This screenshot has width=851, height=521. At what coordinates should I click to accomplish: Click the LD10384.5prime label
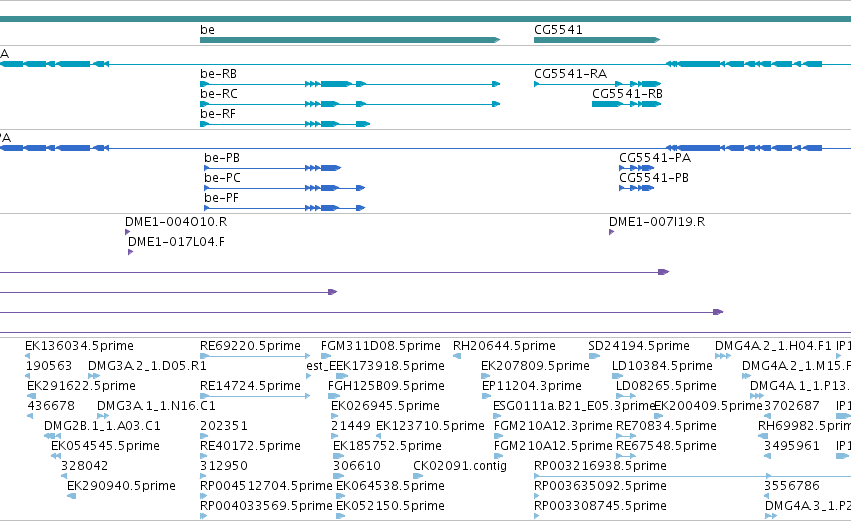tap(662, 366)
